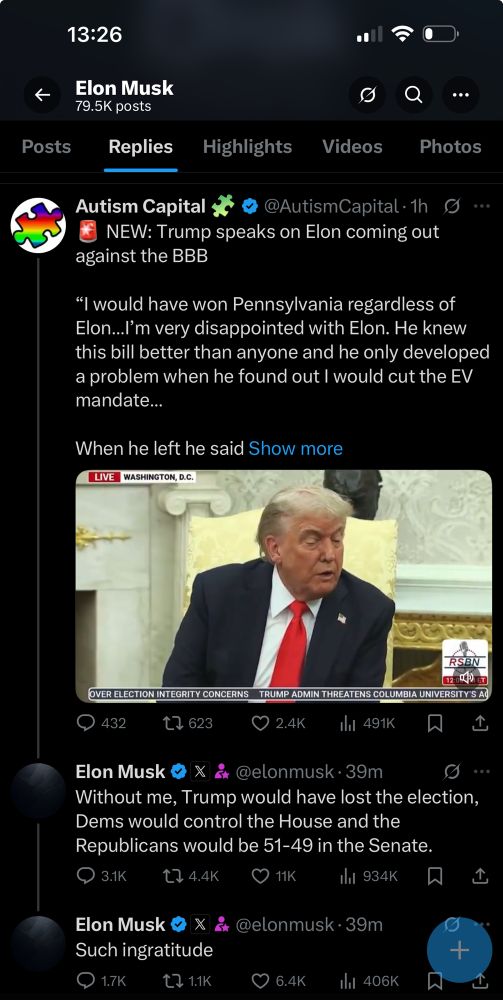Repost the Autism Capital post with 623 reposts
Screen dimensions: 503x1000
pos(188,723)
